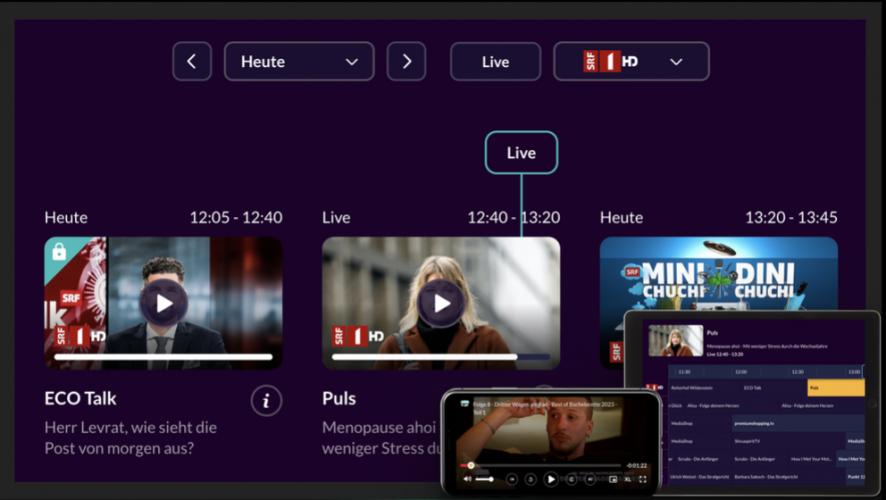Click the Puls progress bar

coord(441,356)
